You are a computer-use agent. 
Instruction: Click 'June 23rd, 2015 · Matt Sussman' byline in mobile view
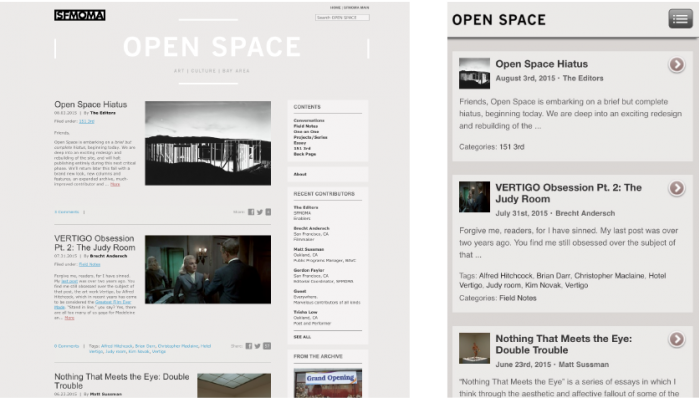552,365
